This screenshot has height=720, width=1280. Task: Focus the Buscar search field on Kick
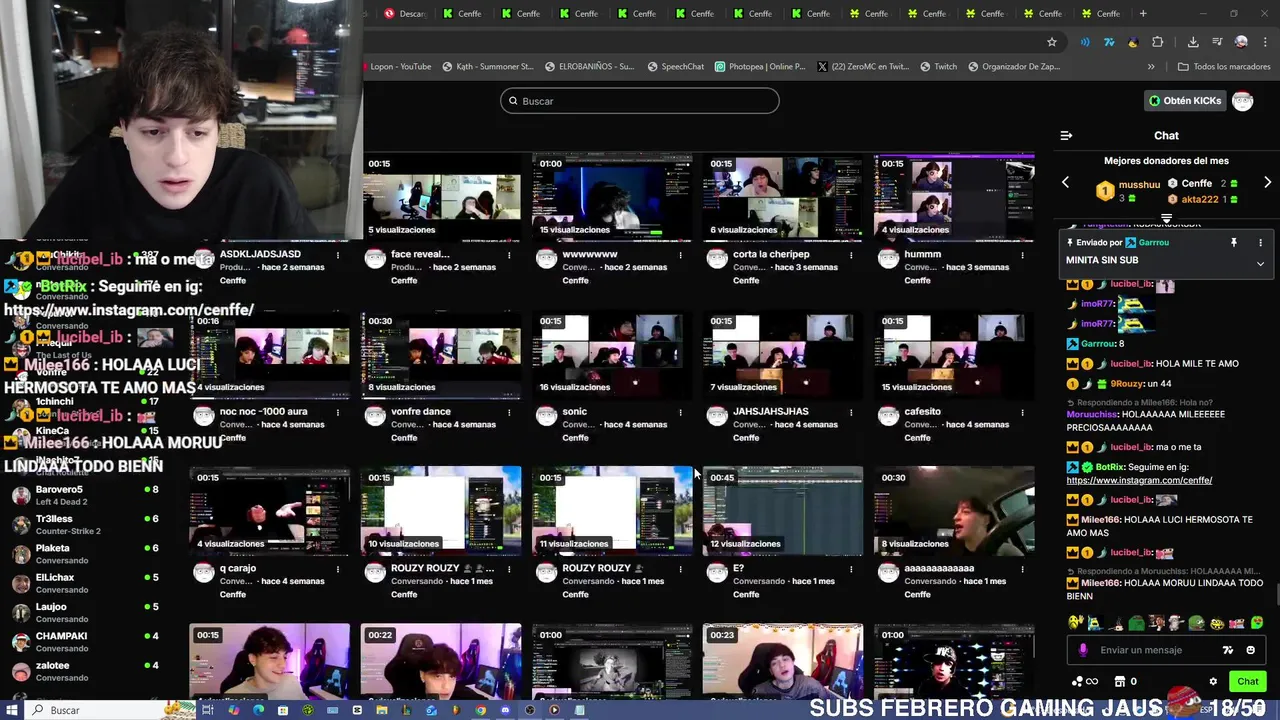point(640,101)
